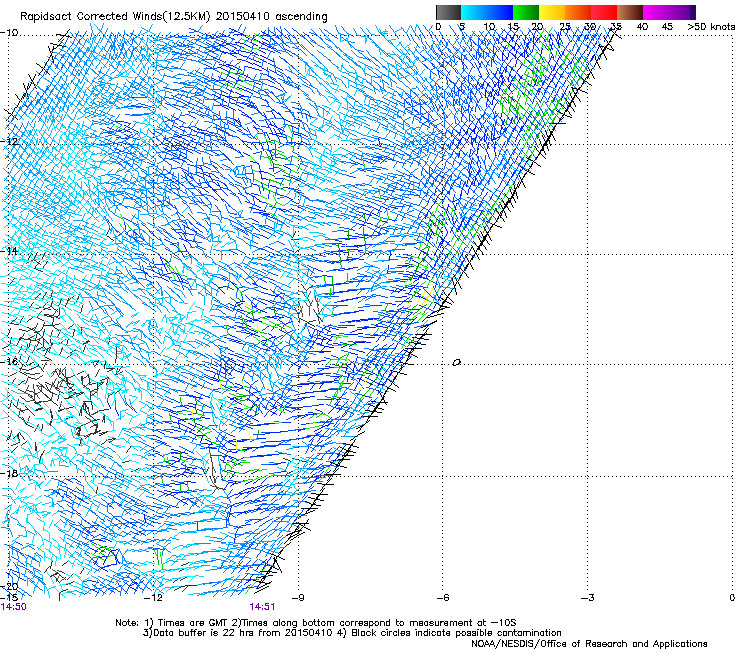This screenshot has width=740, height=650.
Task: Click the '-3' longitude label on the bottom axis
Action: 588,598
